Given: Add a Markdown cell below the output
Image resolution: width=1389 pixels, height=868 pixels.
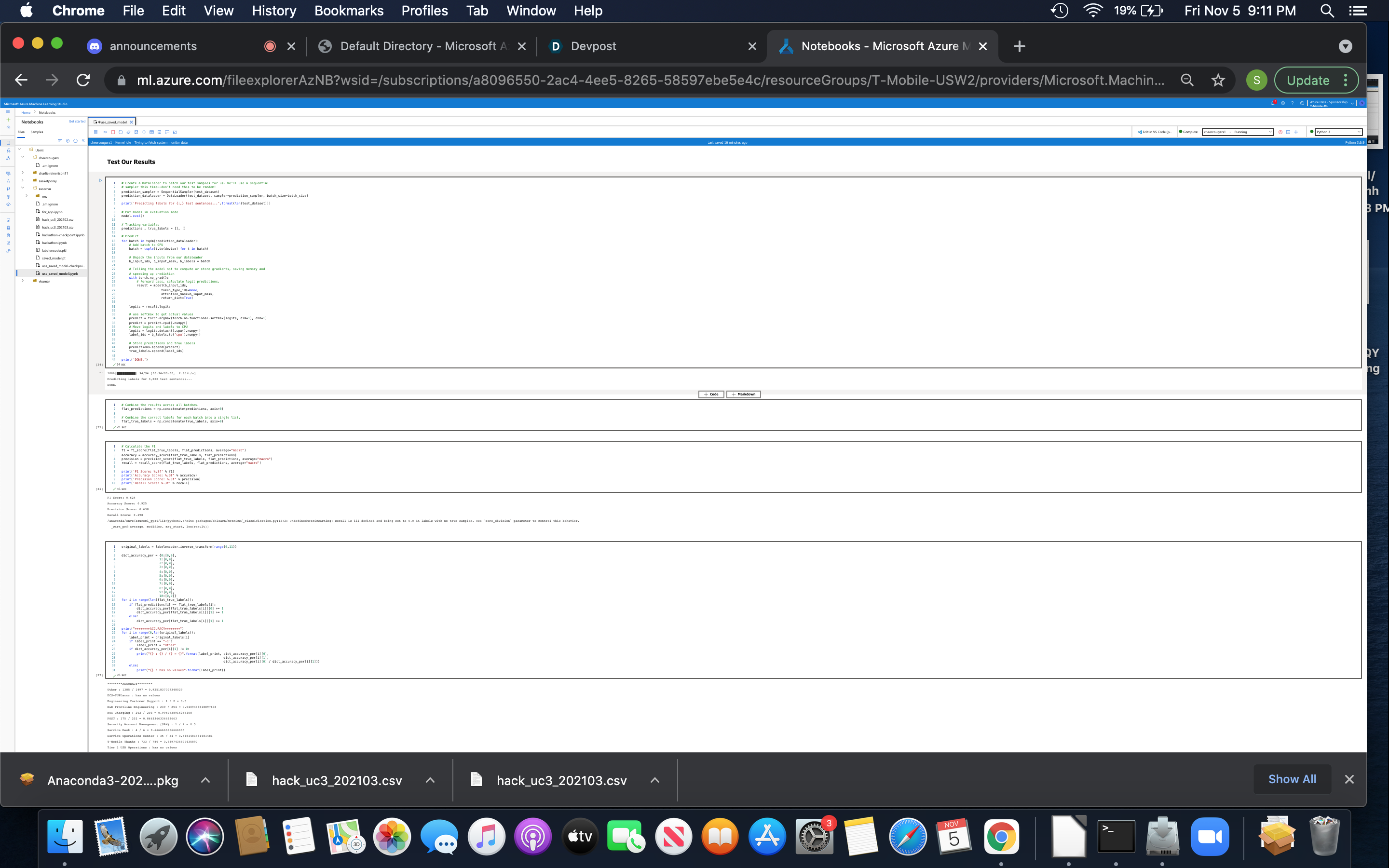Looking at the screenshot, I should 743,394.
